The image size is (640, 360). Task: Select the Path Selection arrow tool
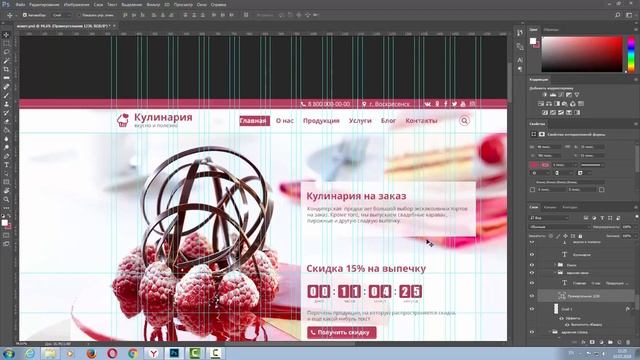6,173
